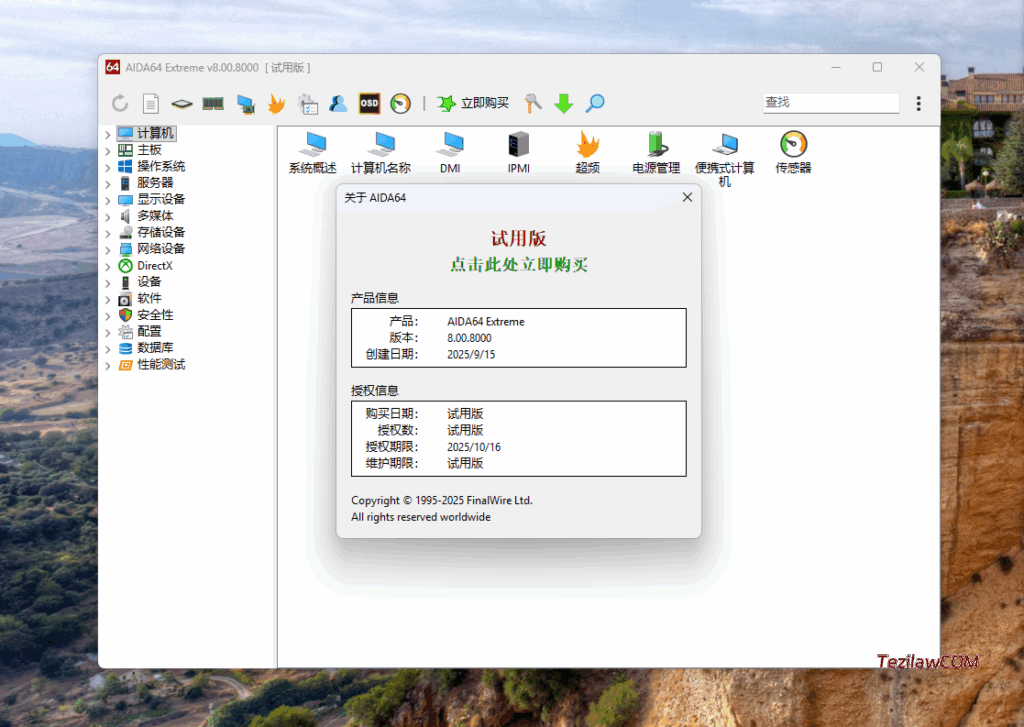Expand the 服务器 tree node arrow
Image resolution: width=1024 pixels, height=727 pixels.
click(108, 184)
